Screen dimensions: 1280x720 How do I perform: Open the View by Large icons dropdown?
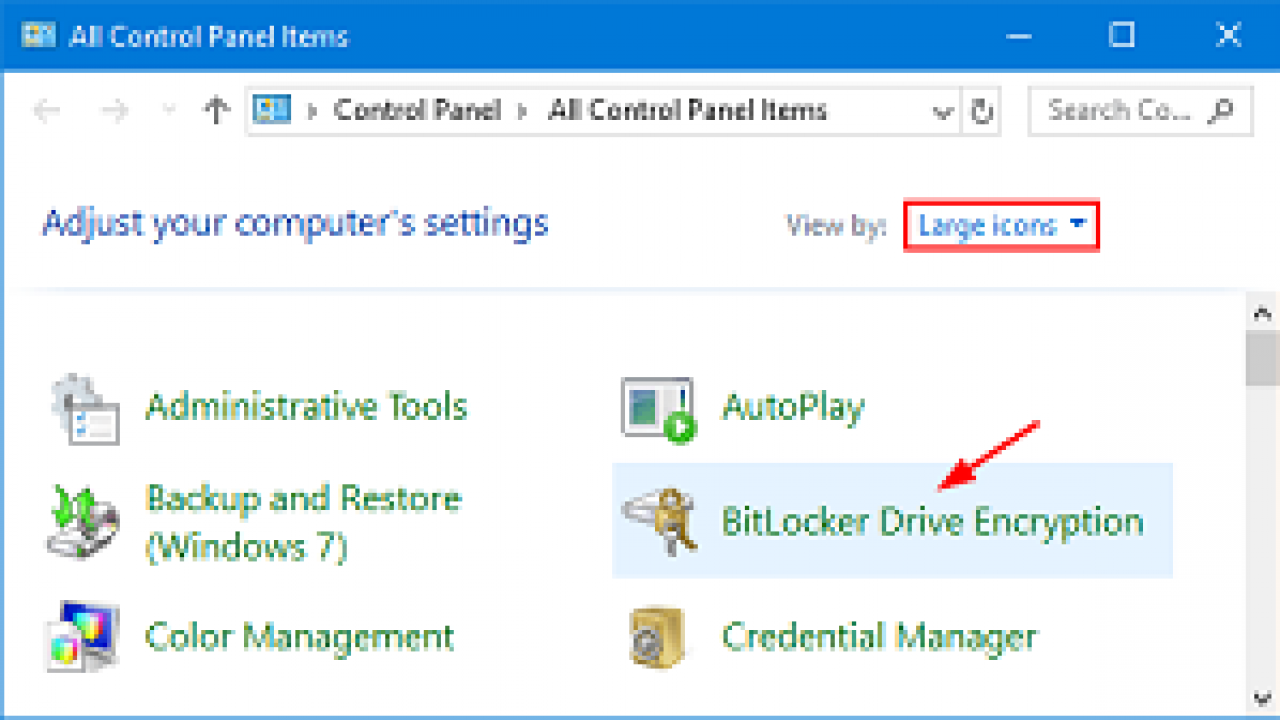pos(1000,226)
